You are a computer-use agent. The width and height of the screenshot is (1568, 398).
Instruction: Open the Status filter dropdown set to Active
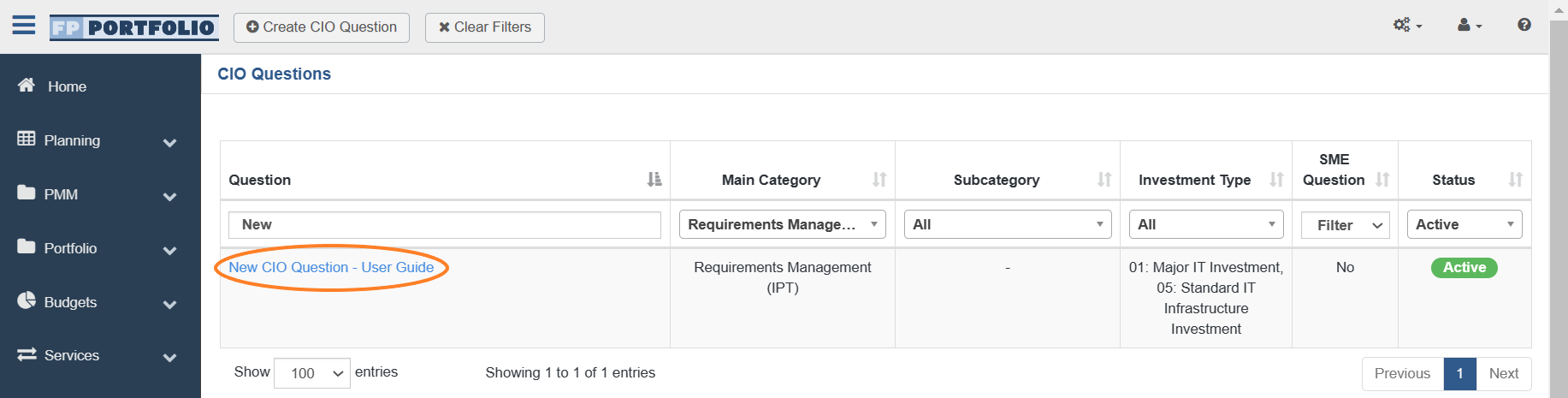(1464, 224)
